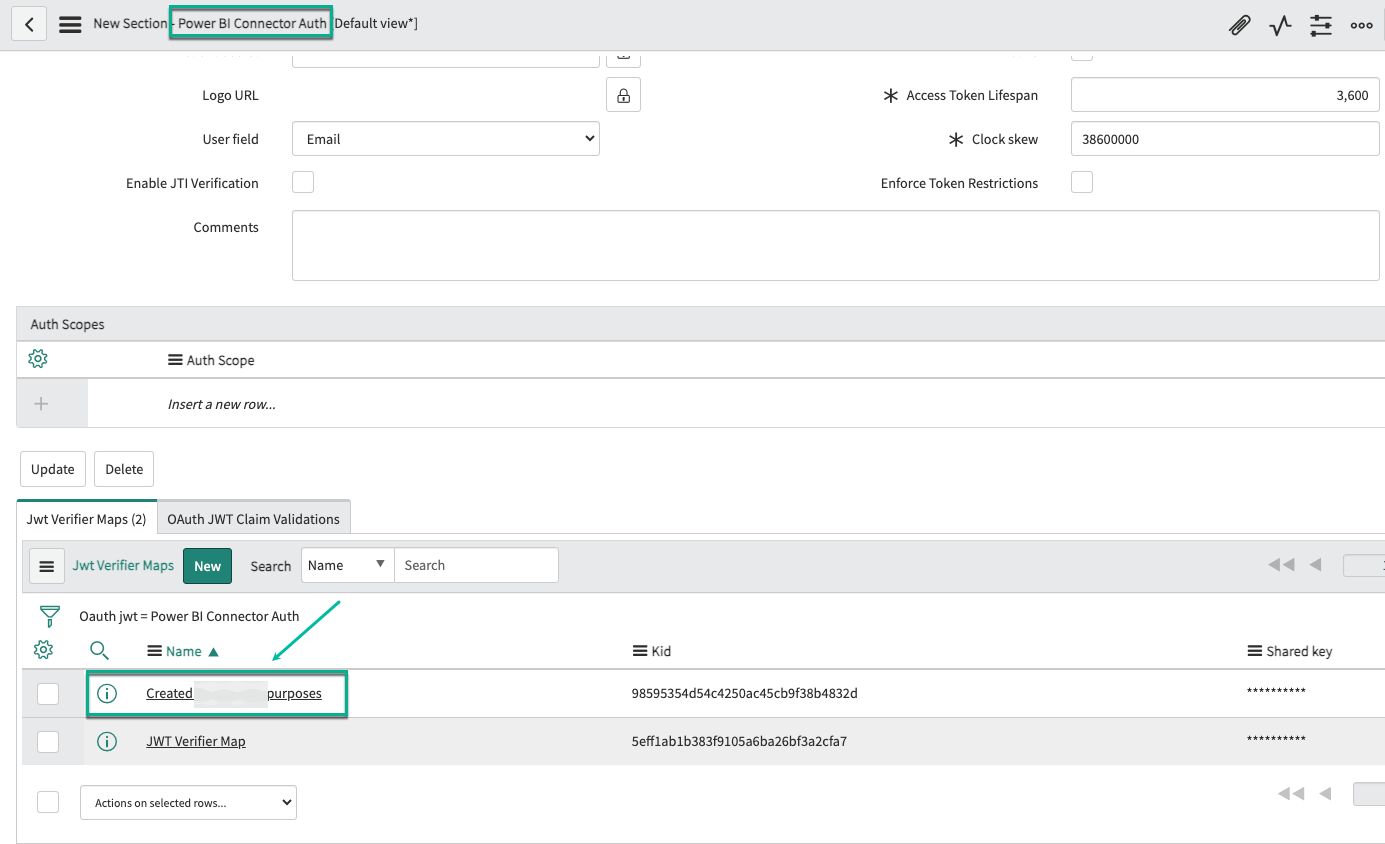Image resolution: width=1385 pixels, height=844 pixels.
Task: Click the personalize form sliders icon
Action: click(1321, 25)
